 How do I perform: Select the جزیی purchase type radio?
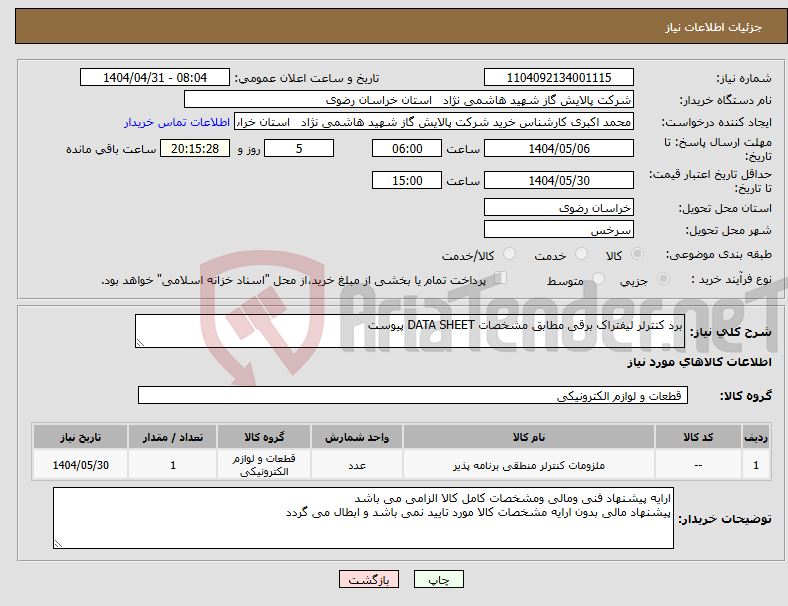click(663, 279)
